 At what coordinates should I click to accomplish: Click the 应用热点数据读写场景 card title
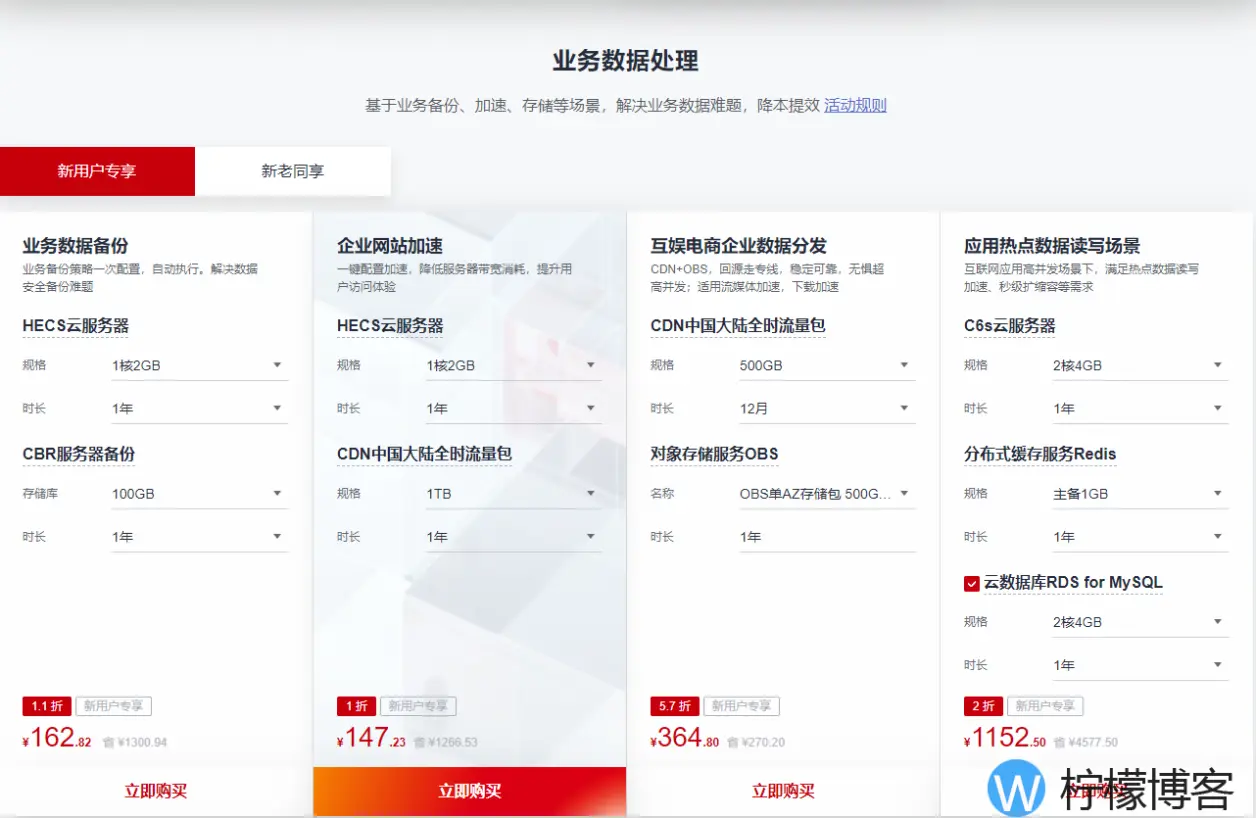click(1052, 246)
